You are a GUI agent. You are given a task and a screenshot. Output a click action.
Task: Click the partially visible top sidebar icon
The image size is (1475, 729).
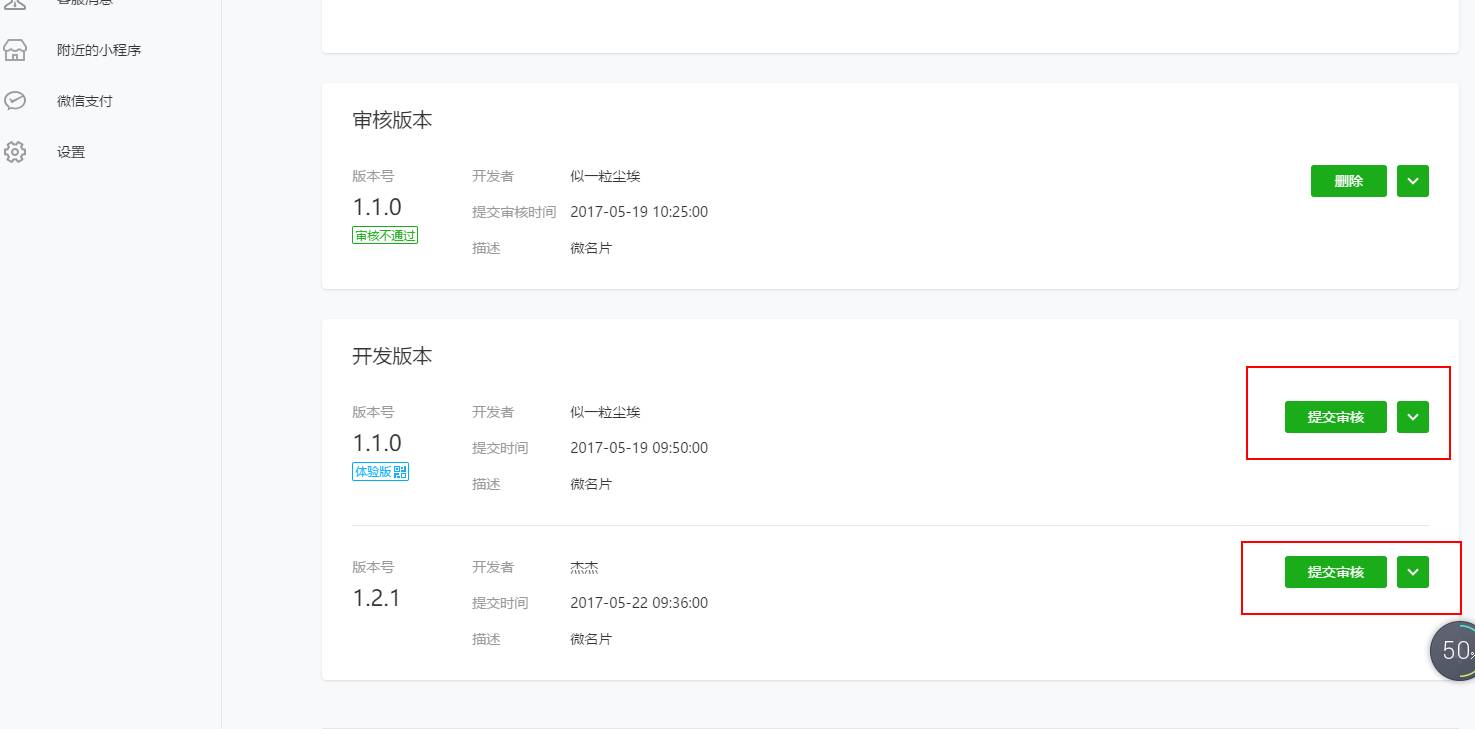(15, 4)
